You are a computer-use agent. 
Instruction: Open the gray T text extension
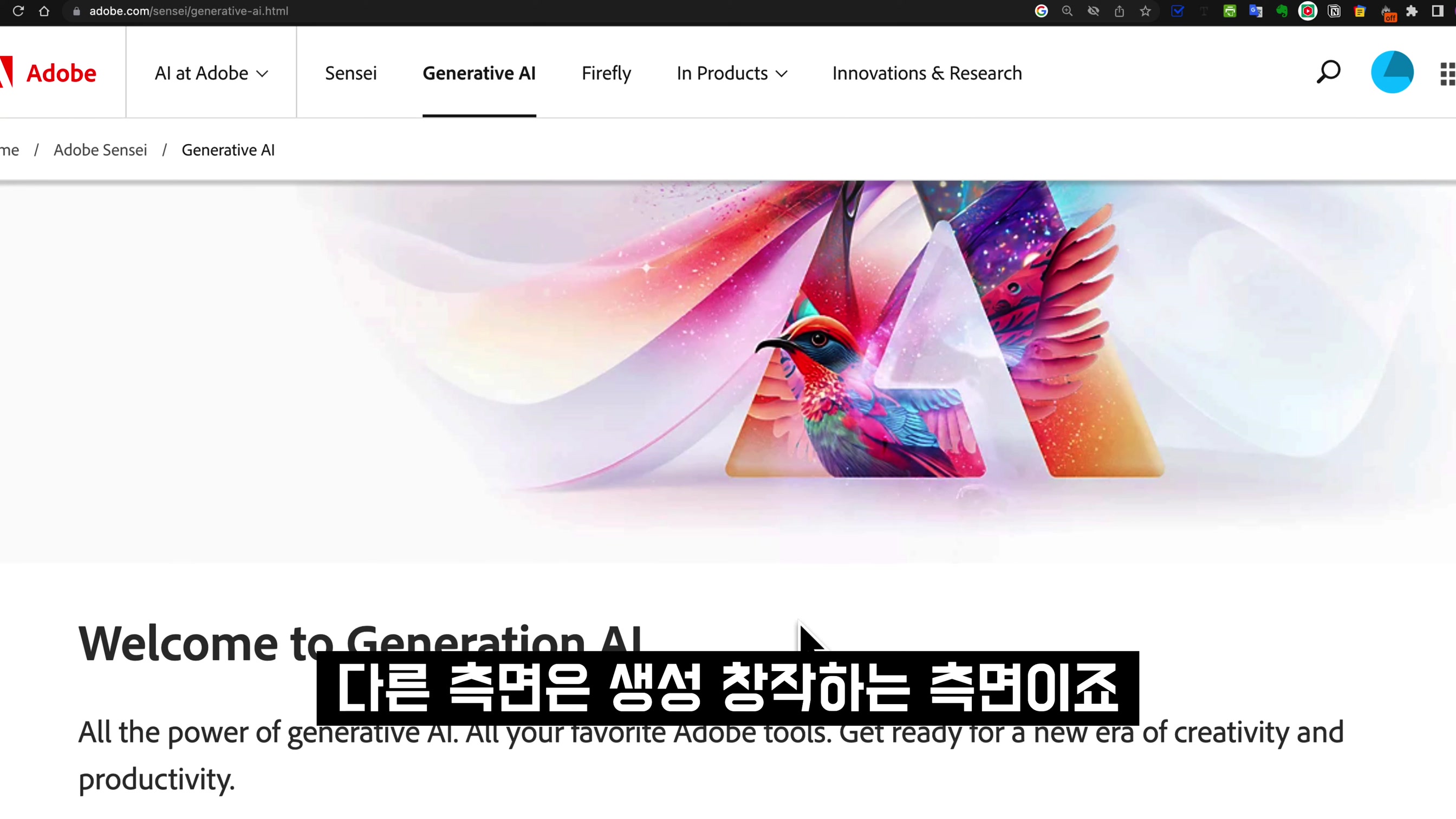pos(1204,11)
